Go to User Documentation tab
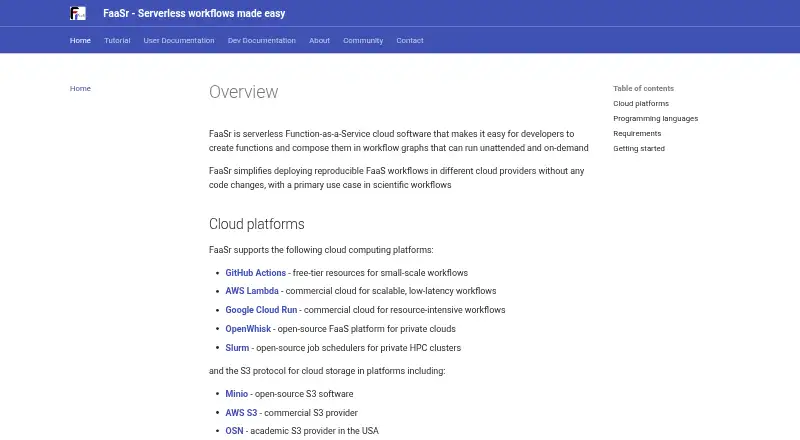Screen dimensions: 800x440 click(179, 40)
